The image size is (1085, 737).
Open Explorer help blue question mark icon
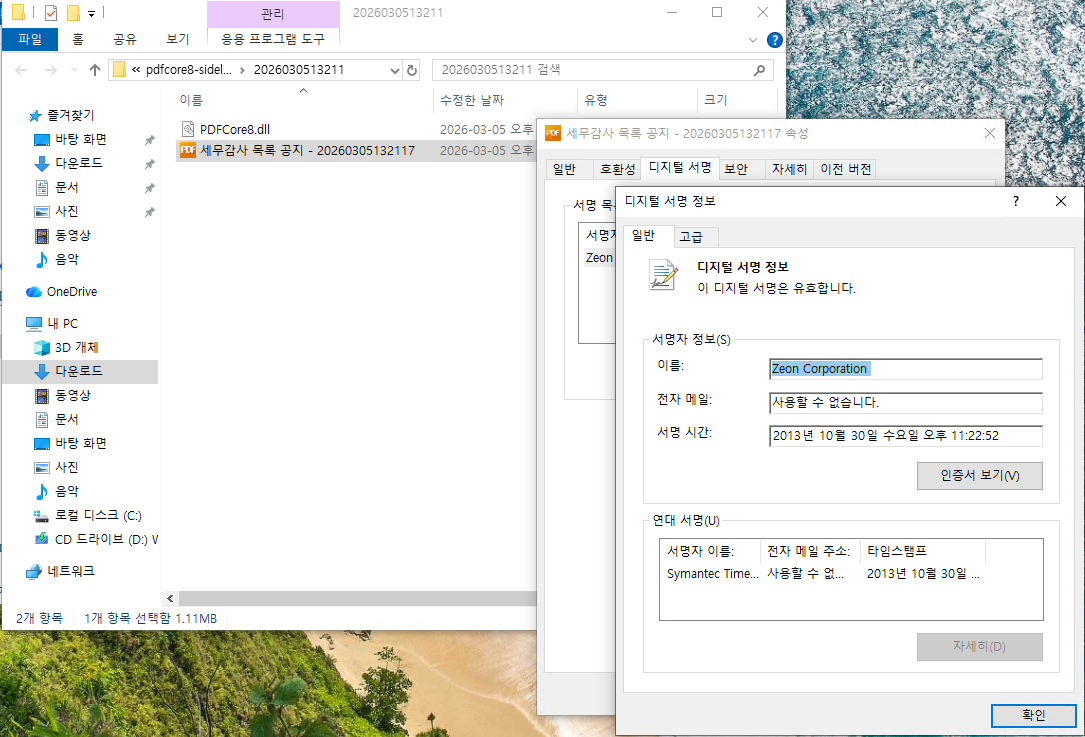click(773, 40)
